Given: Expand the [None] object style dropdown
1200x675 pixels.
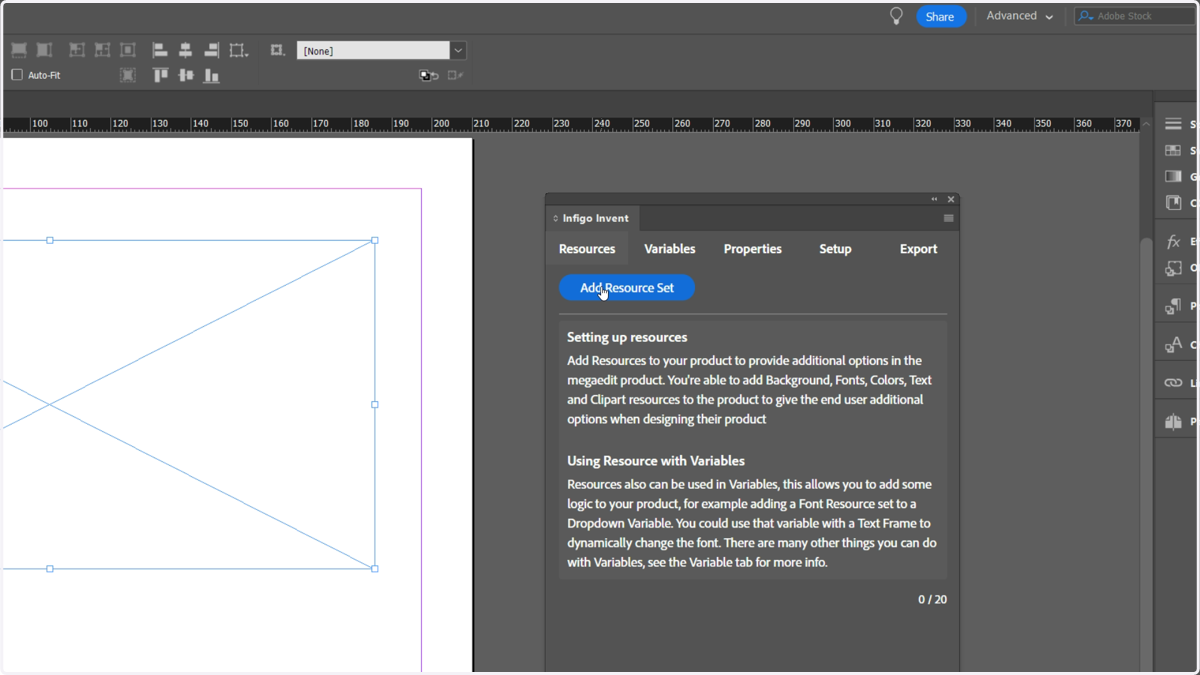Looking at the screenshot, I should tap(458, 50).
